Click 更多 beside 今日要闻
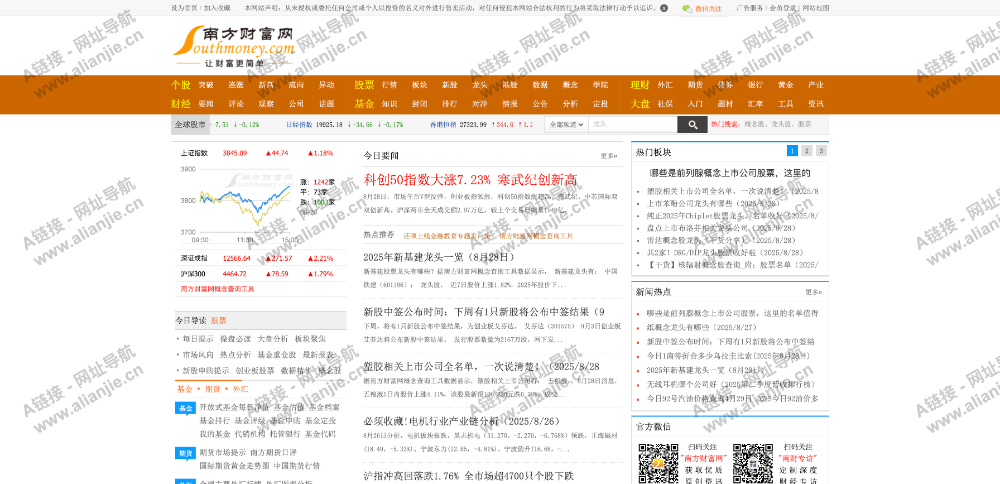Image resolution: width=1000 pixels, height=484 pixels. (608, 156)
